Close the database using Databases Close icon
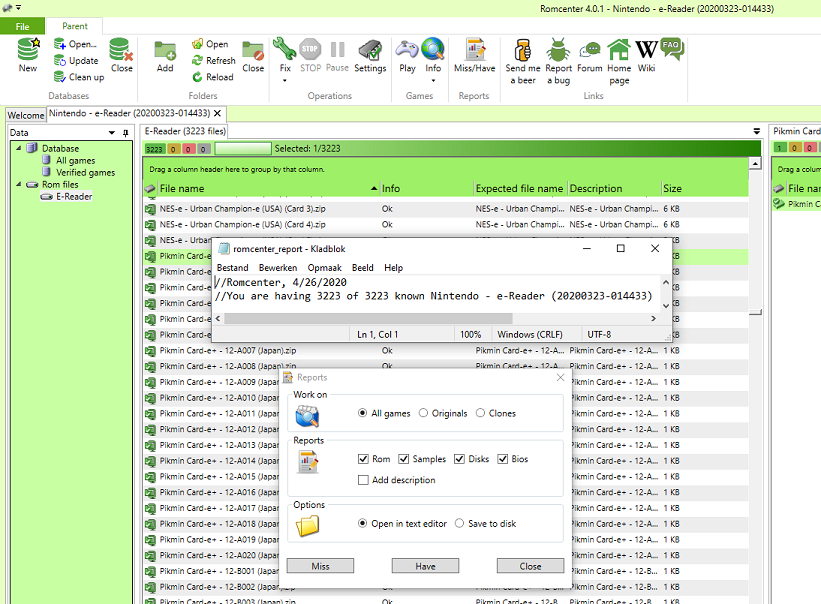 tap(121, 55)
